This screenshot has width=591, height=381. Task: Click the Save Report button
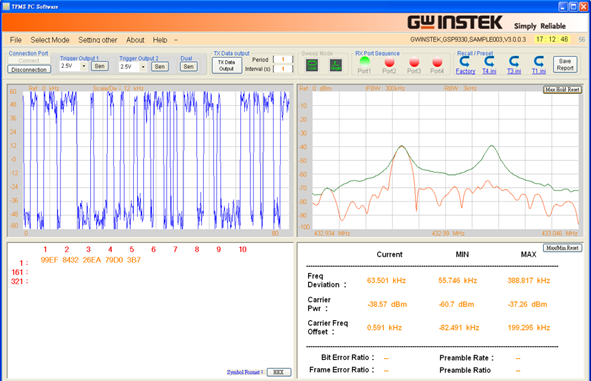(x=565, y=64)
